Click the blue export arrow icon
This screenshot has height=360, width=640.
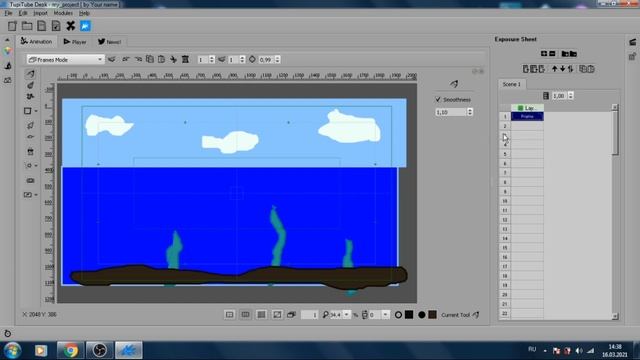[x=85, y=26]
